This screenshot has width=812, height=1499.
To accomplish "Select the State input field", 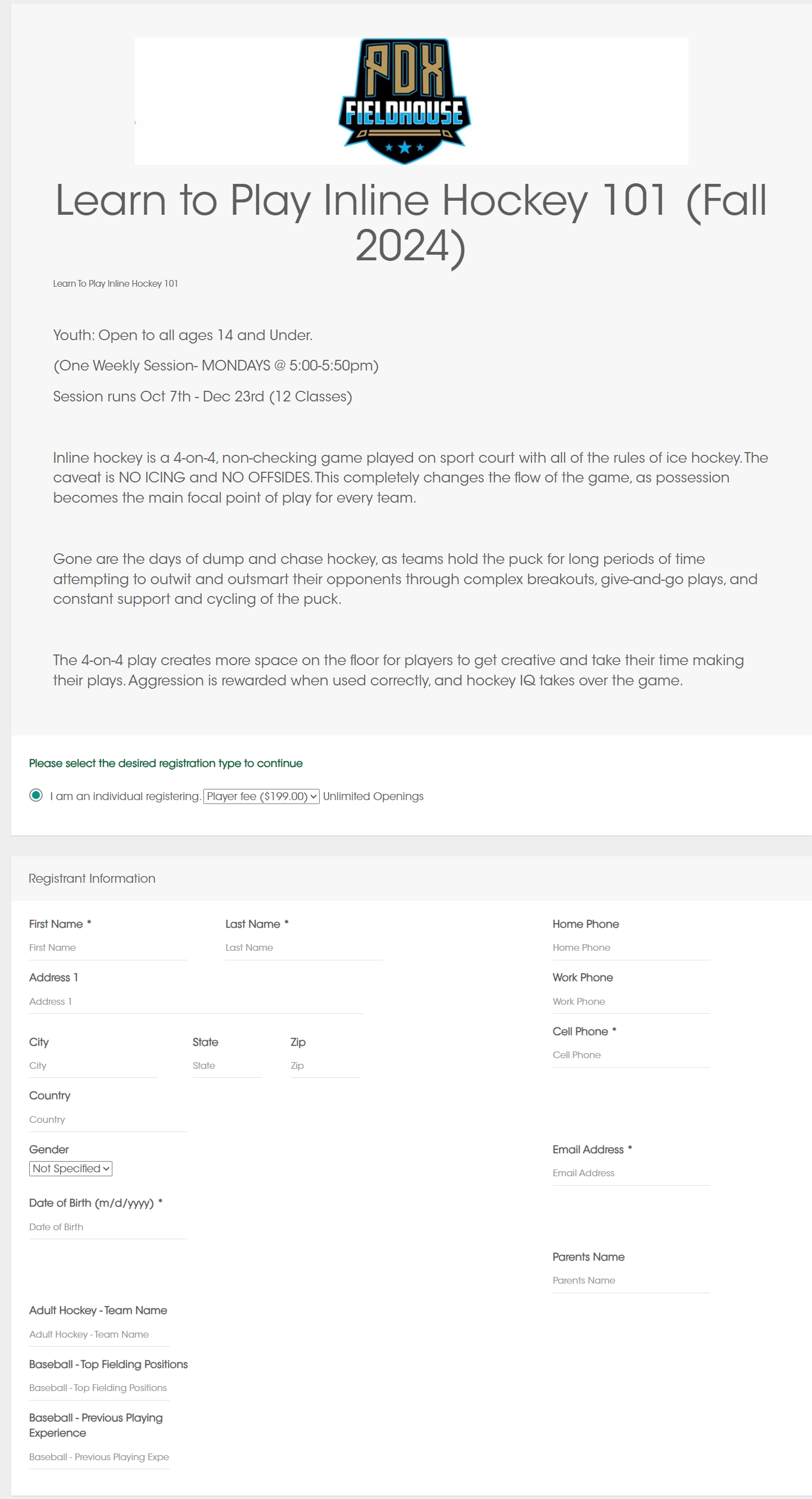I will click(x=227, y=1065).
